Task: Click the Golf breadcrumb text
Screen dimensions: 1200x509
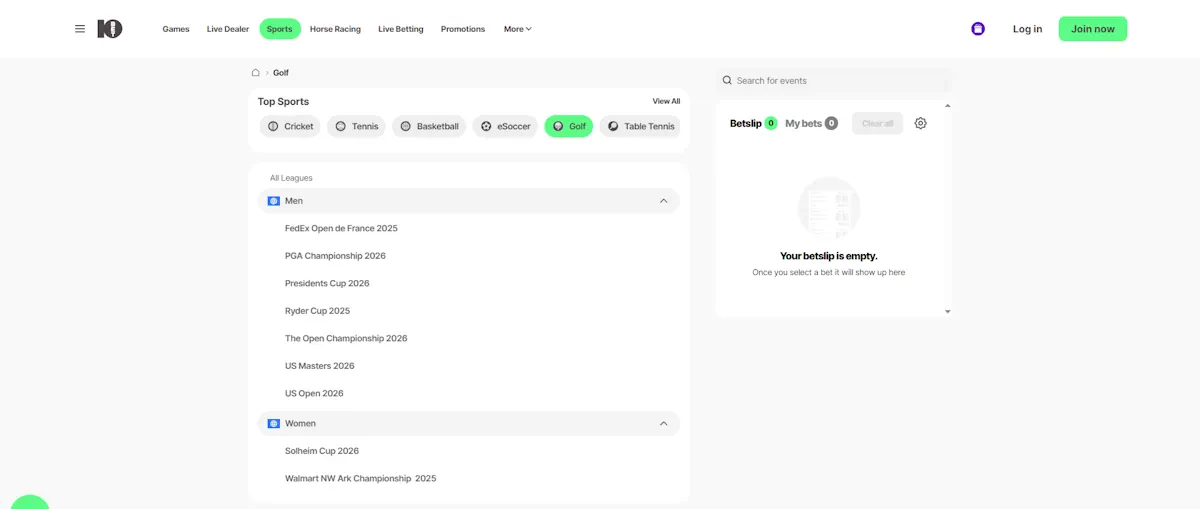Action: 281,73
